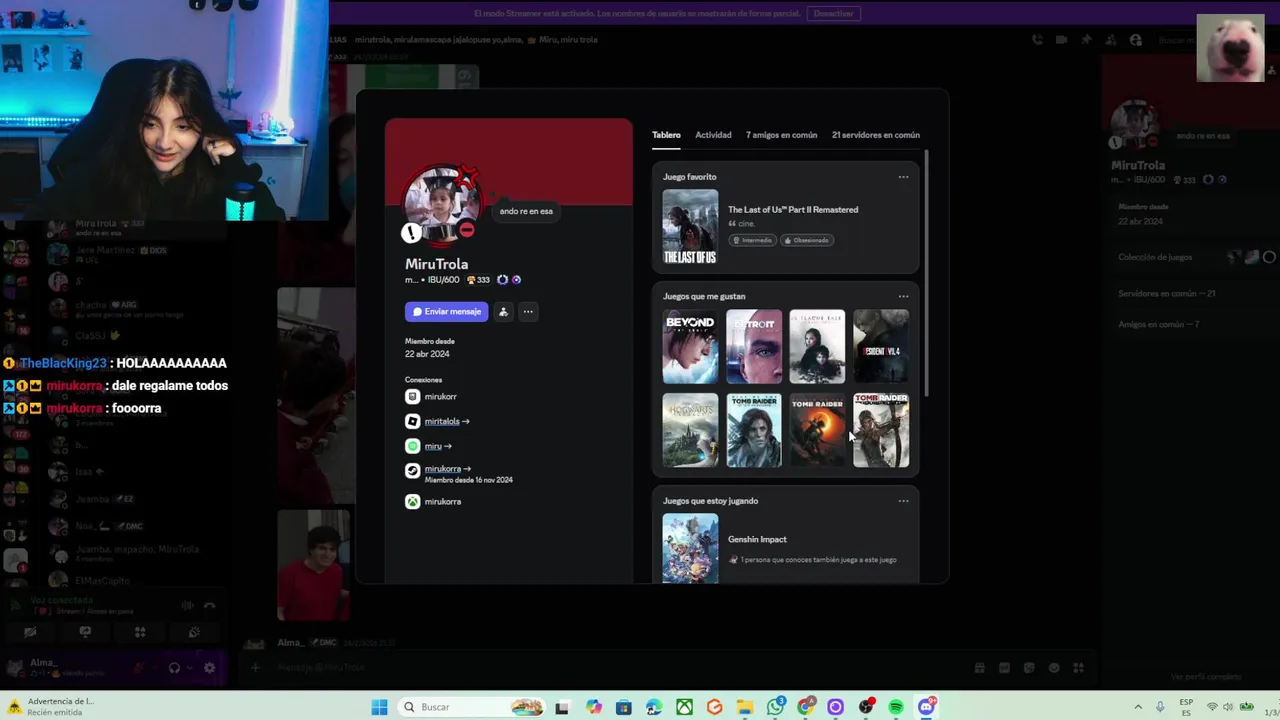Open Microsoft Edge from the taskbar

(654, 707)
